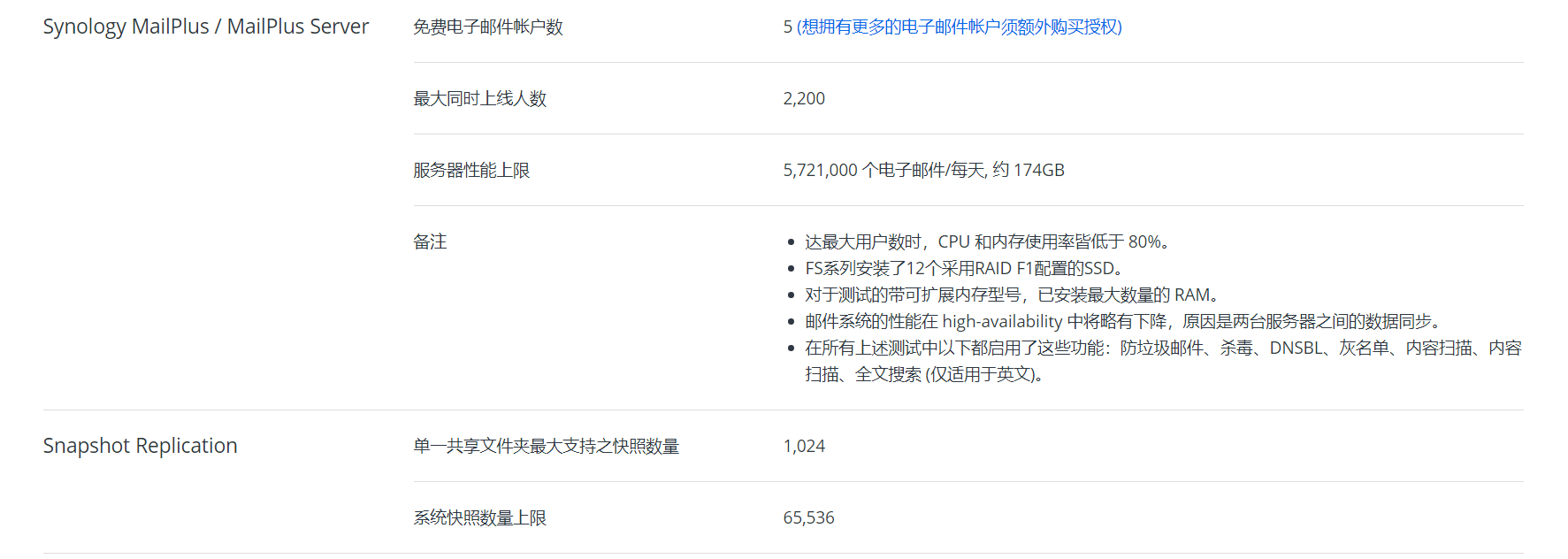Select the 服务器性能上限 label
This screenshot has width=1568, height=559.
(471, 171)
